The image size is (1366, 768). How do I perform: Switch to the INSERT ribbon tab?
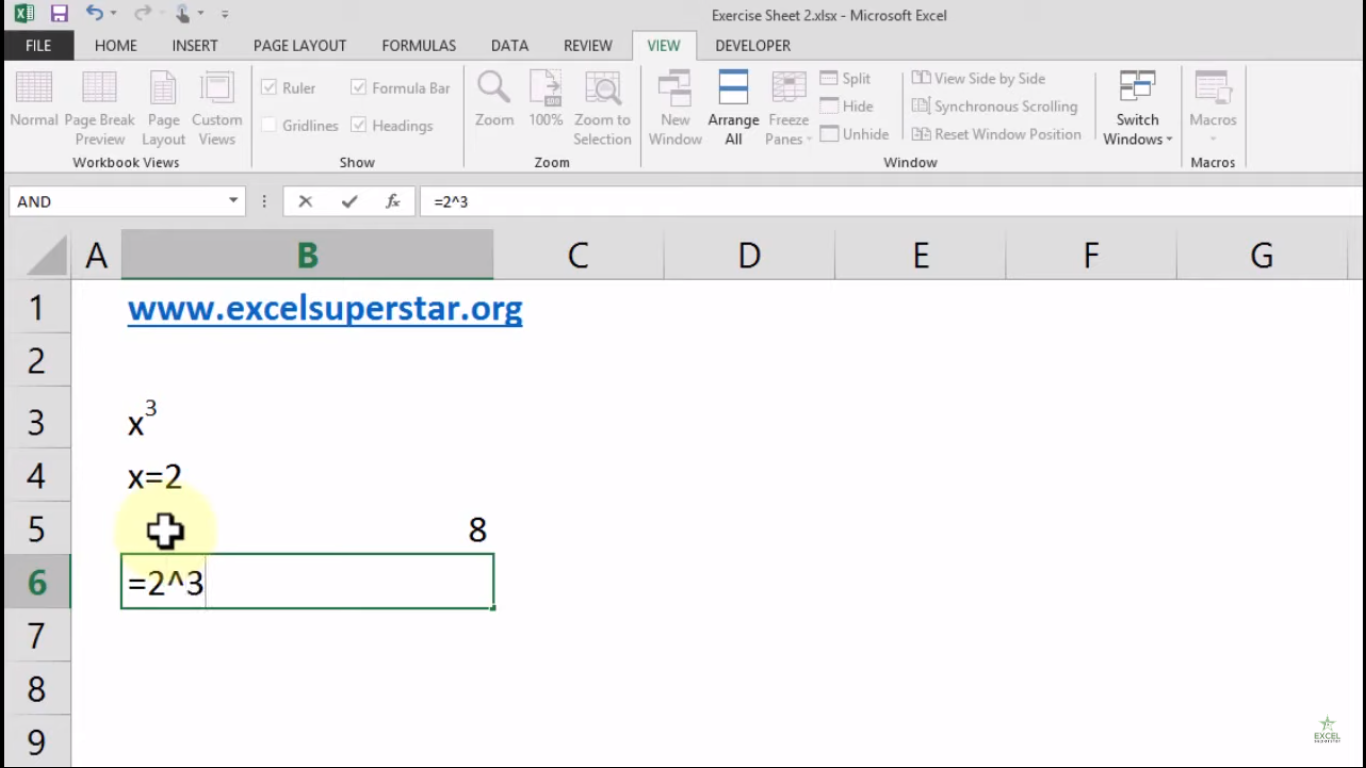pos(195,45)
